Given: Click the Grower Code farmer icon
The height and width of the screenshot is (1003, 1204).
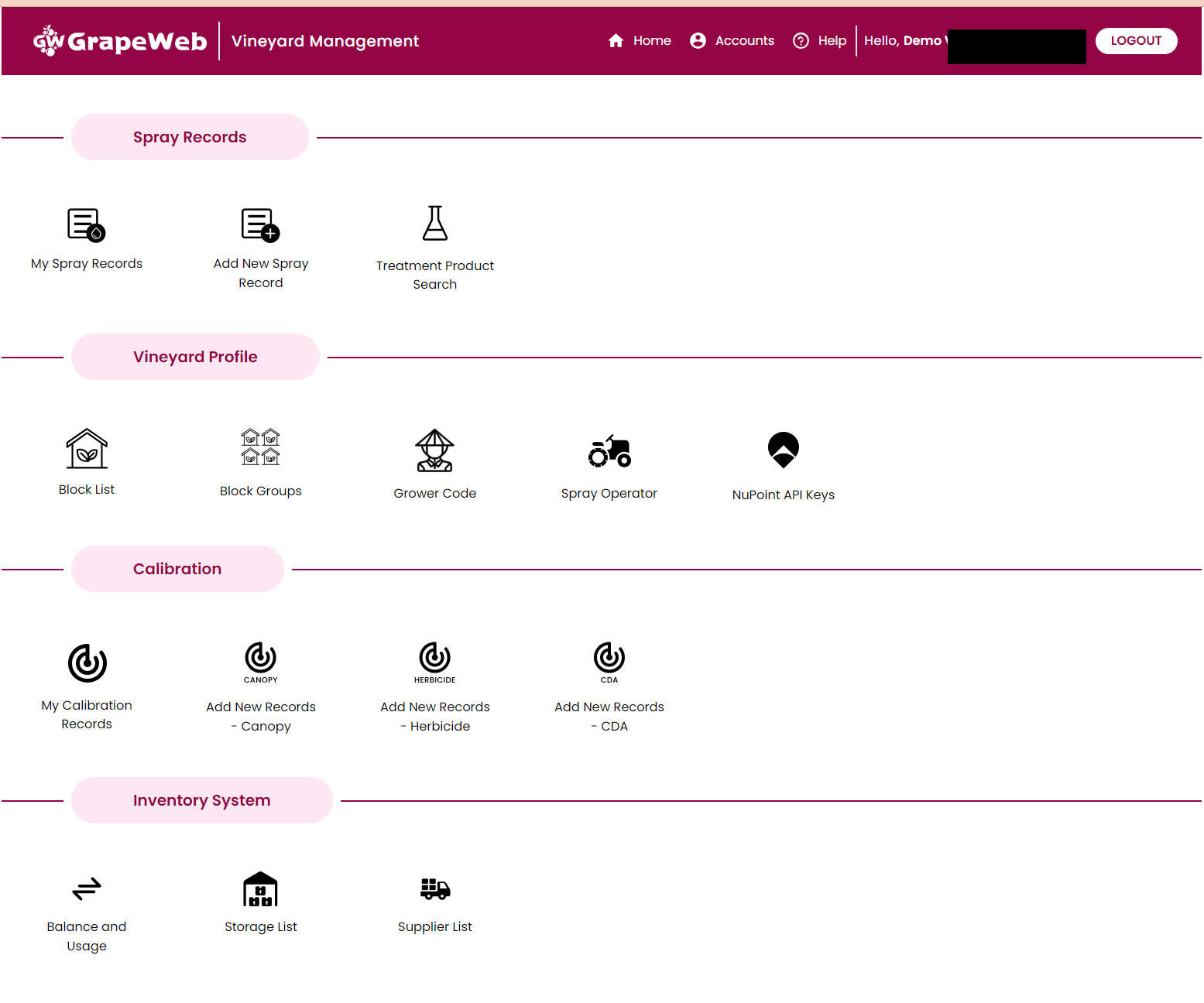Looking at the screenshot, I should (x=434, y=450).
